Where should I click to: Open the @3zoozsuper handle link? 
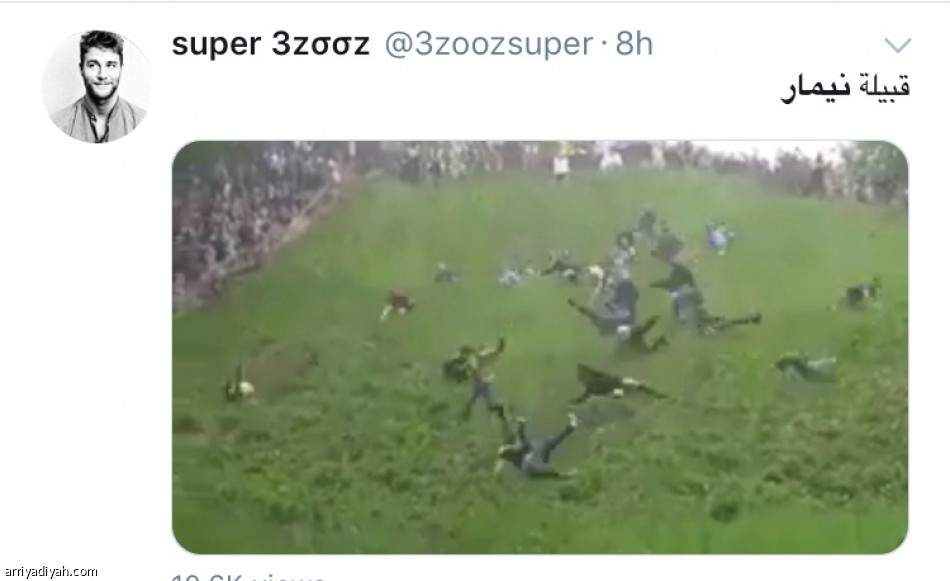488,45
